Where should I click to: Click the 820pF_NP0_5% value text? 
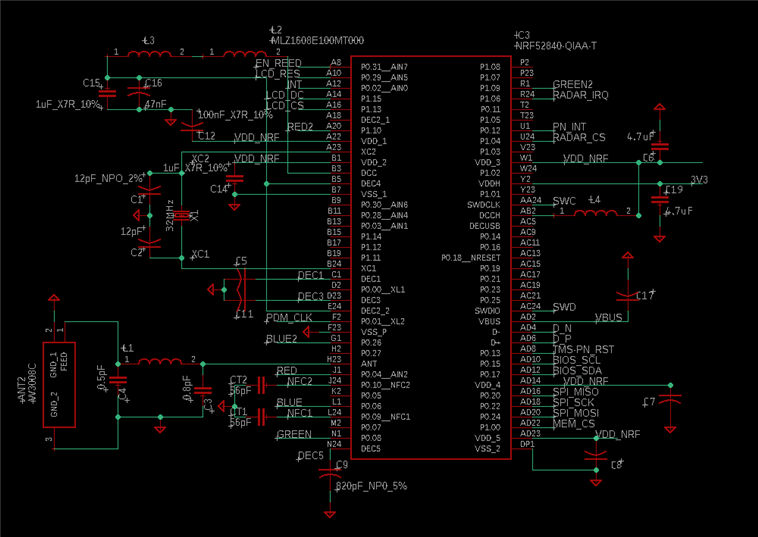pos(371,486)
